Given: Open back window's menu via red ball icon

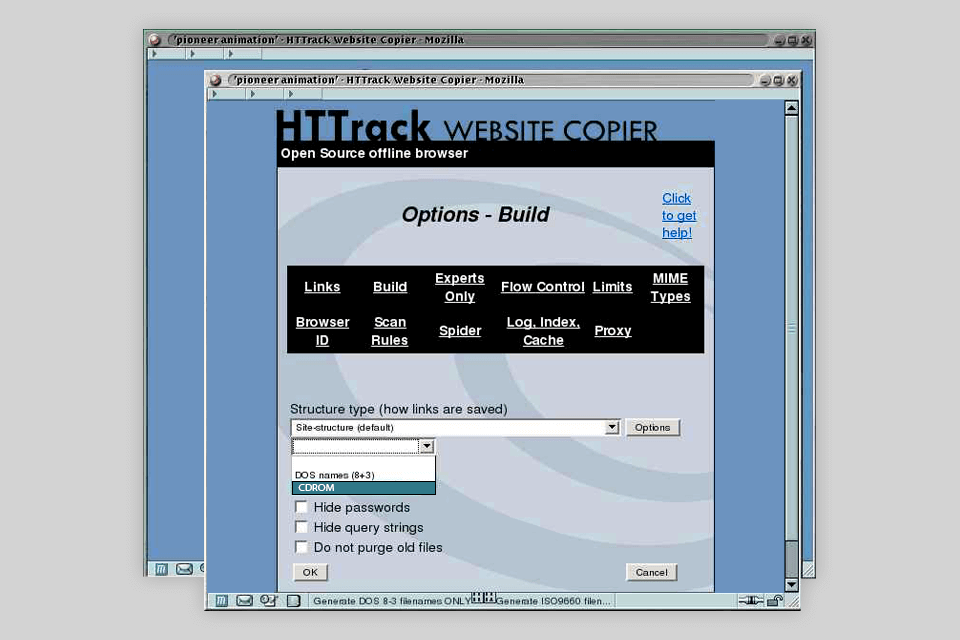Looking at the screenshot, I should tap(155, 40).
